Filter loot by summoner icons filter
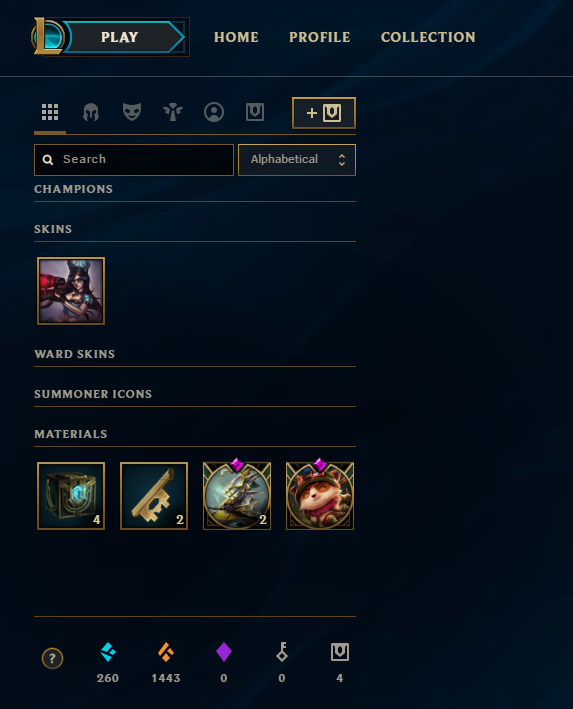The image size is (573, 709). pos(214,112)
